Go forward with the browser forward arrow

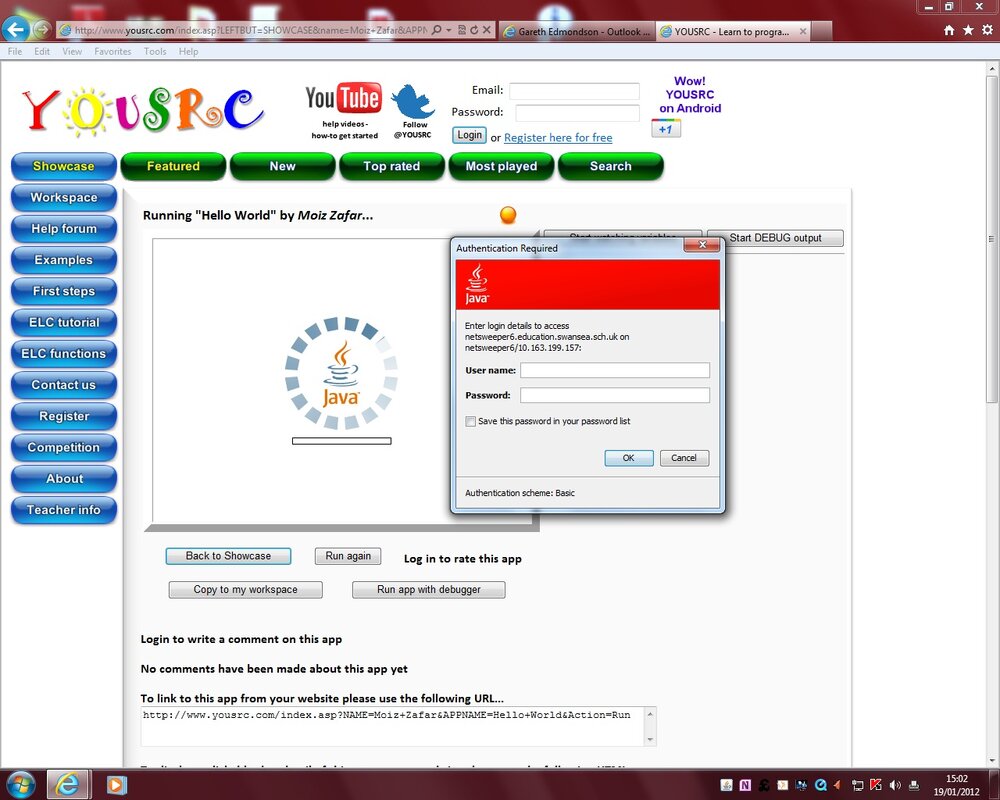pyautogui.click(x=42, y=29)
